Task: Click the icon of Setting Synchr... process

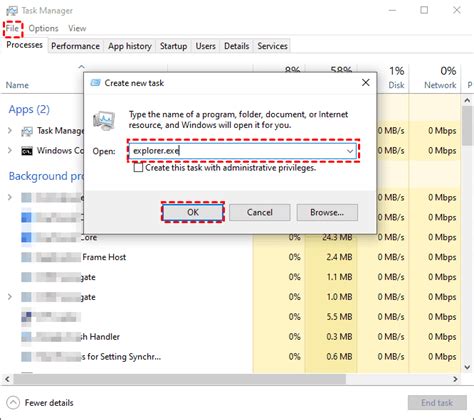Action: 27,357
